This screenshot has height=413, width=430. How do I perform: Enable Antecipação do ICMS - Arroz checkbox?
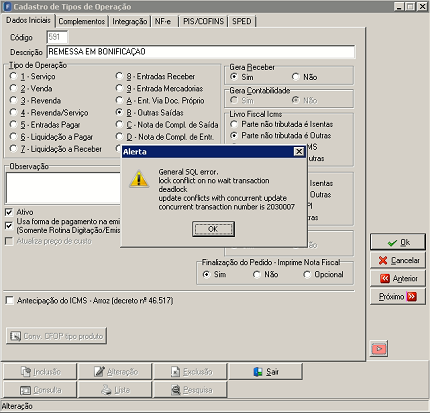(10, 301)
